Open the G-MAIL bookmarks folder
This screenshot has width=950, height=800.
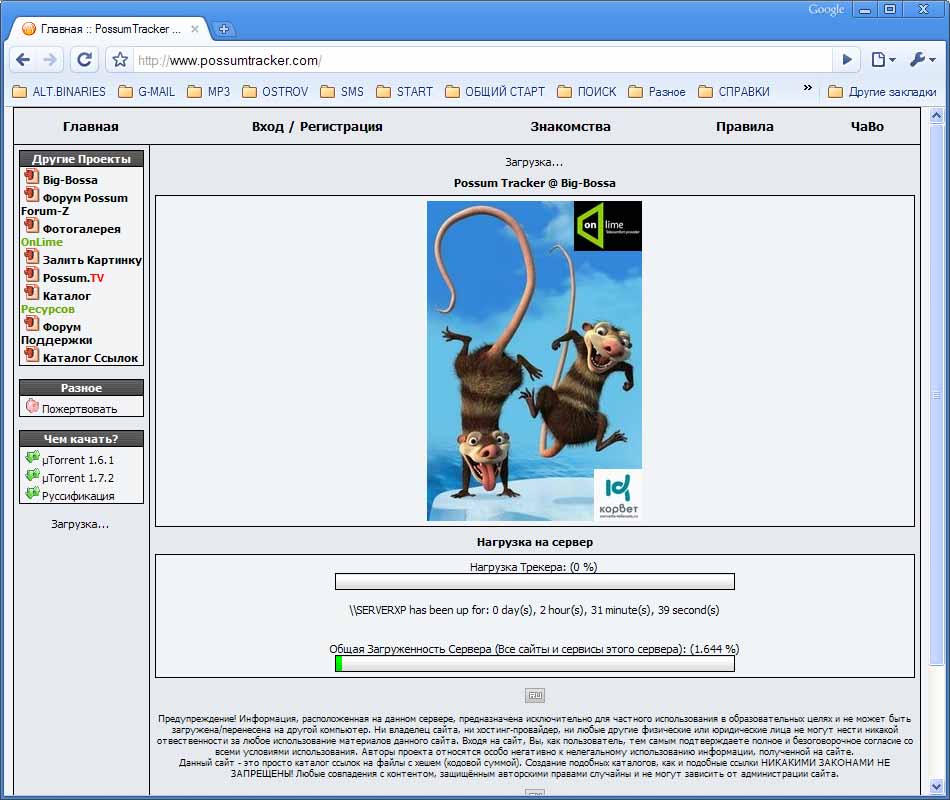point(147,92)
